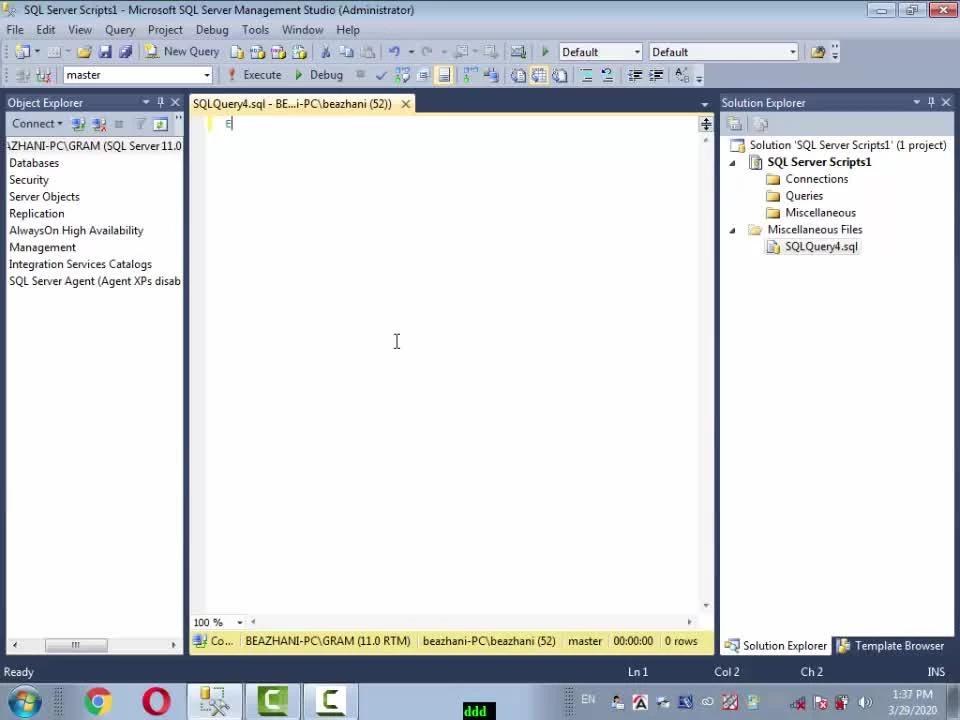Undo the last action in toolbar
Viewport: 960px width, 720px height.
(x=394, y=52)
